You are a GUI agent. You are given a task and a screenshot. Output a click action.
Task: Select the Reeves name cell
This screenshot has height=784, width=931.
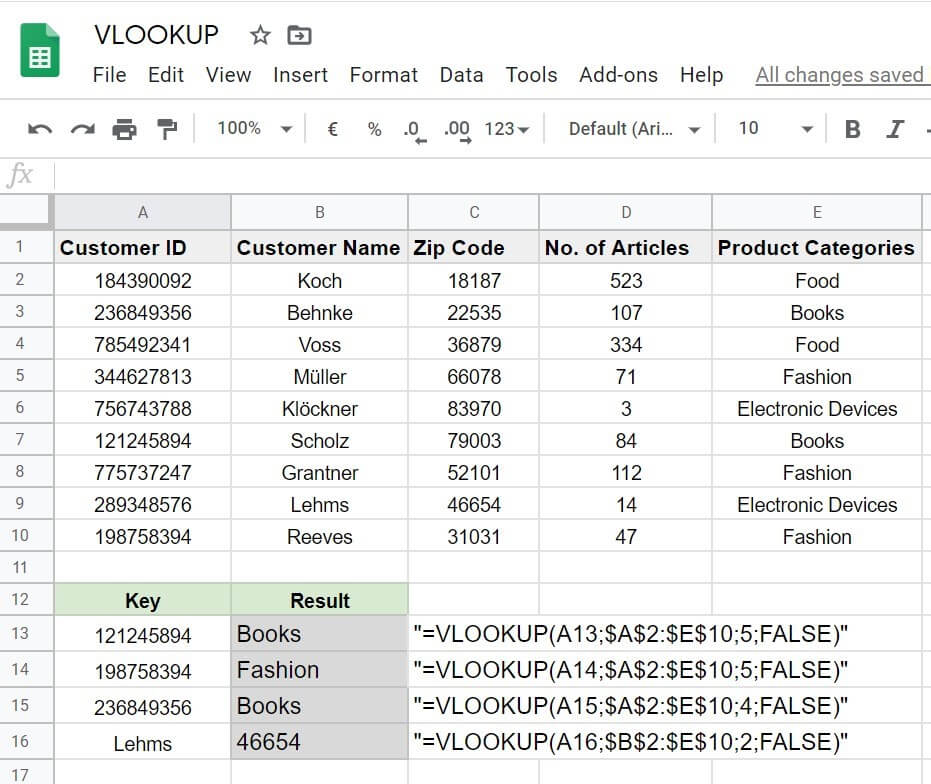(319, 537)
